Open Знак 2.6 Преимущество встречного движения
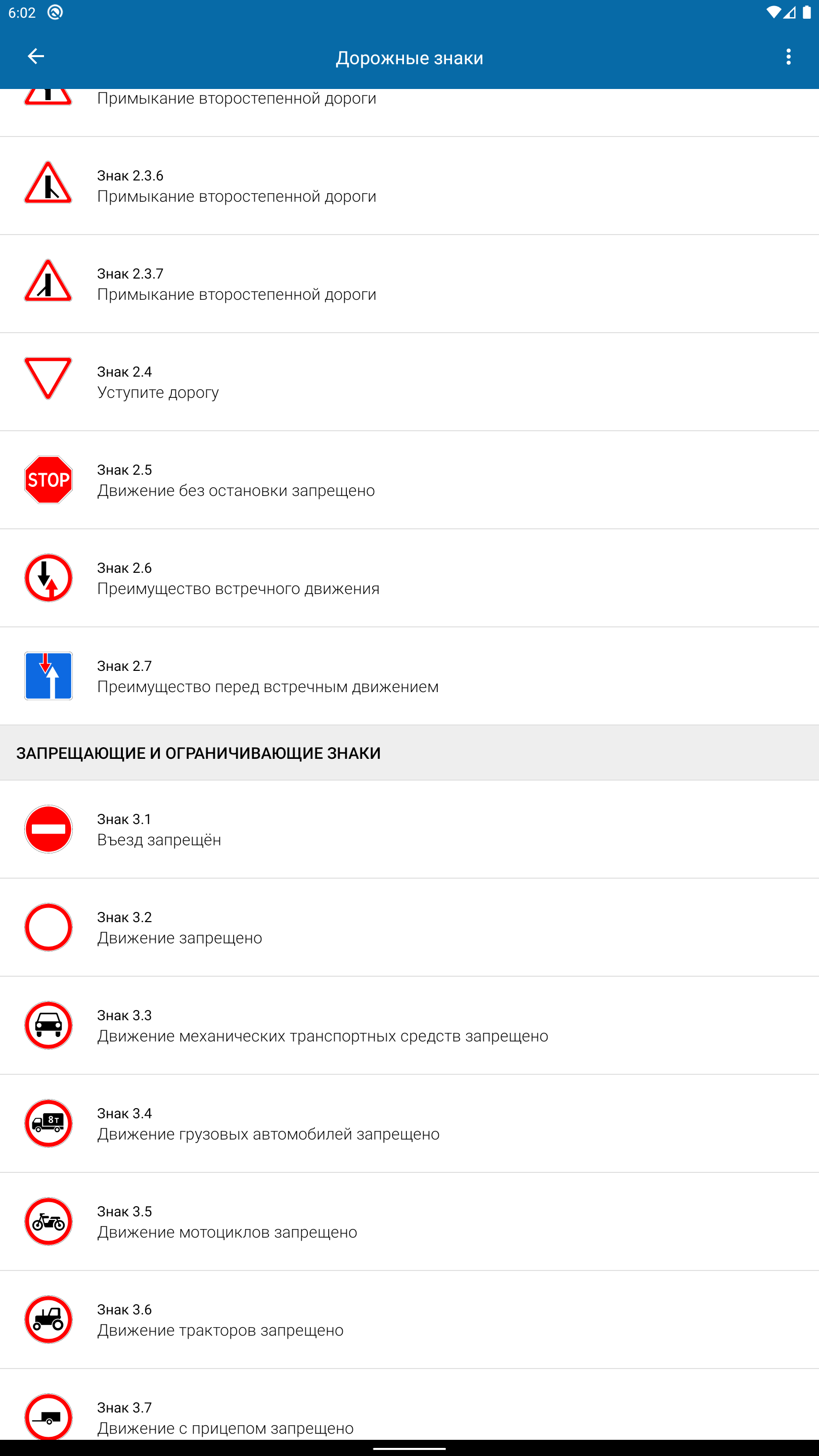The width and height of the screenshot is (819, 1456). pyautogui.click(x=409, y=578)
